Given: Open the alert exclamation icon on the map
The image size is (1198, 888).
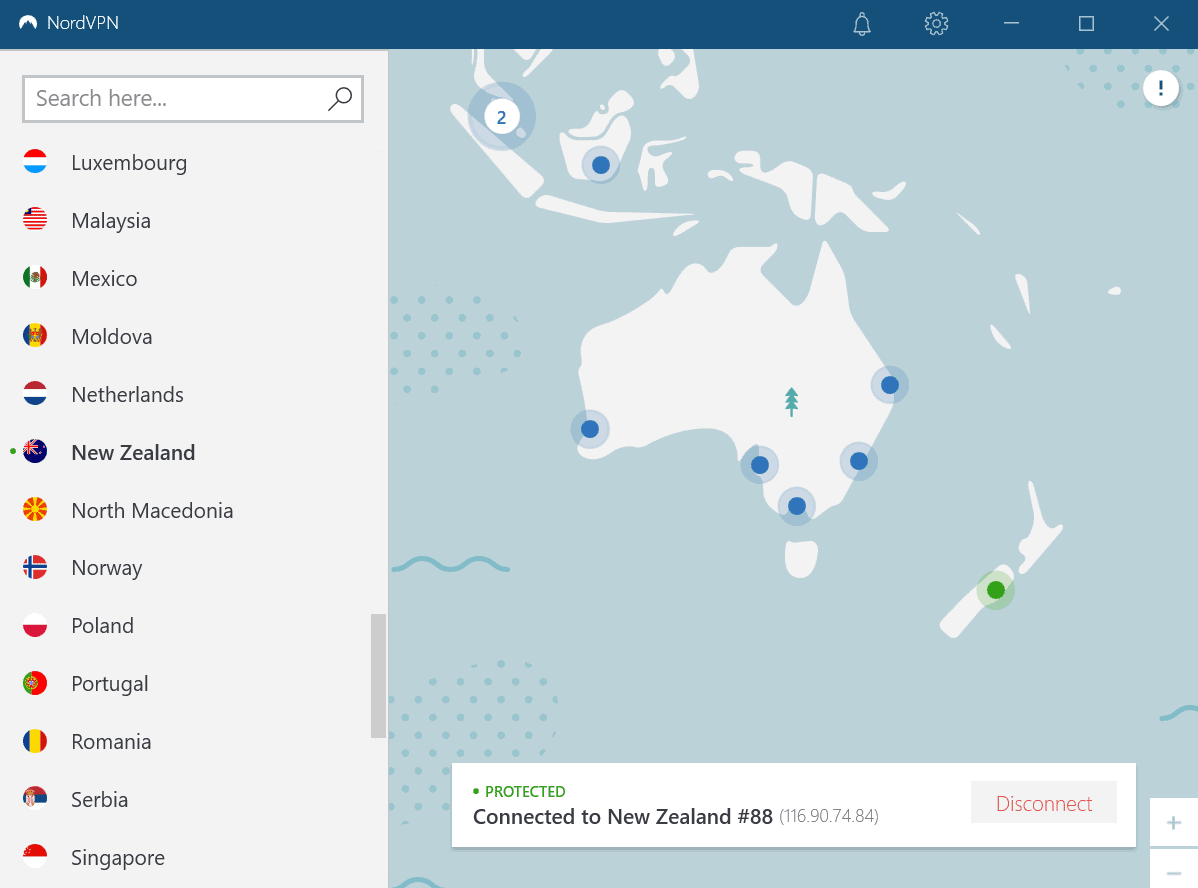Looking at the screenshot, I should 1161,88.
